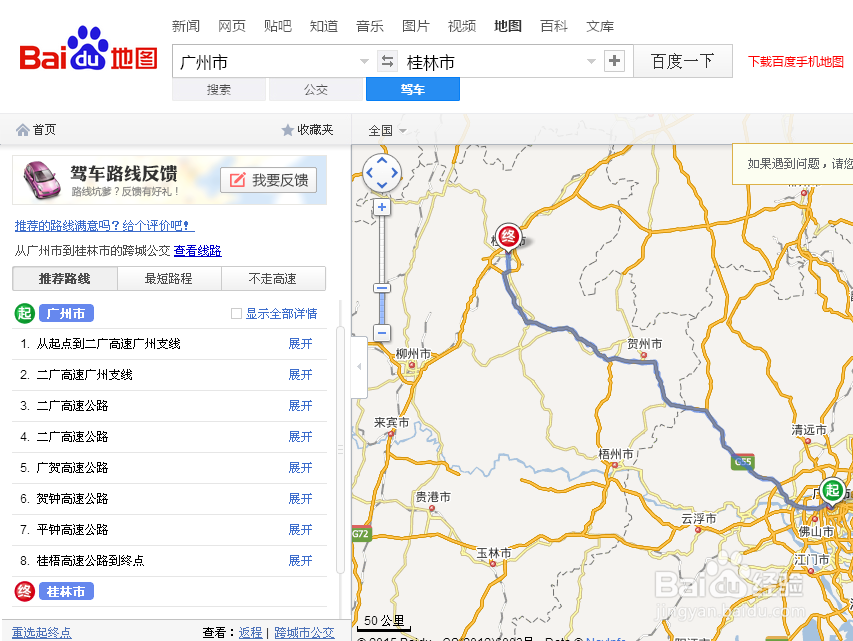The height and width of the screenshot is (641, 853).
Task: Switch to 不走高速 tab
Action: (273, 279)
